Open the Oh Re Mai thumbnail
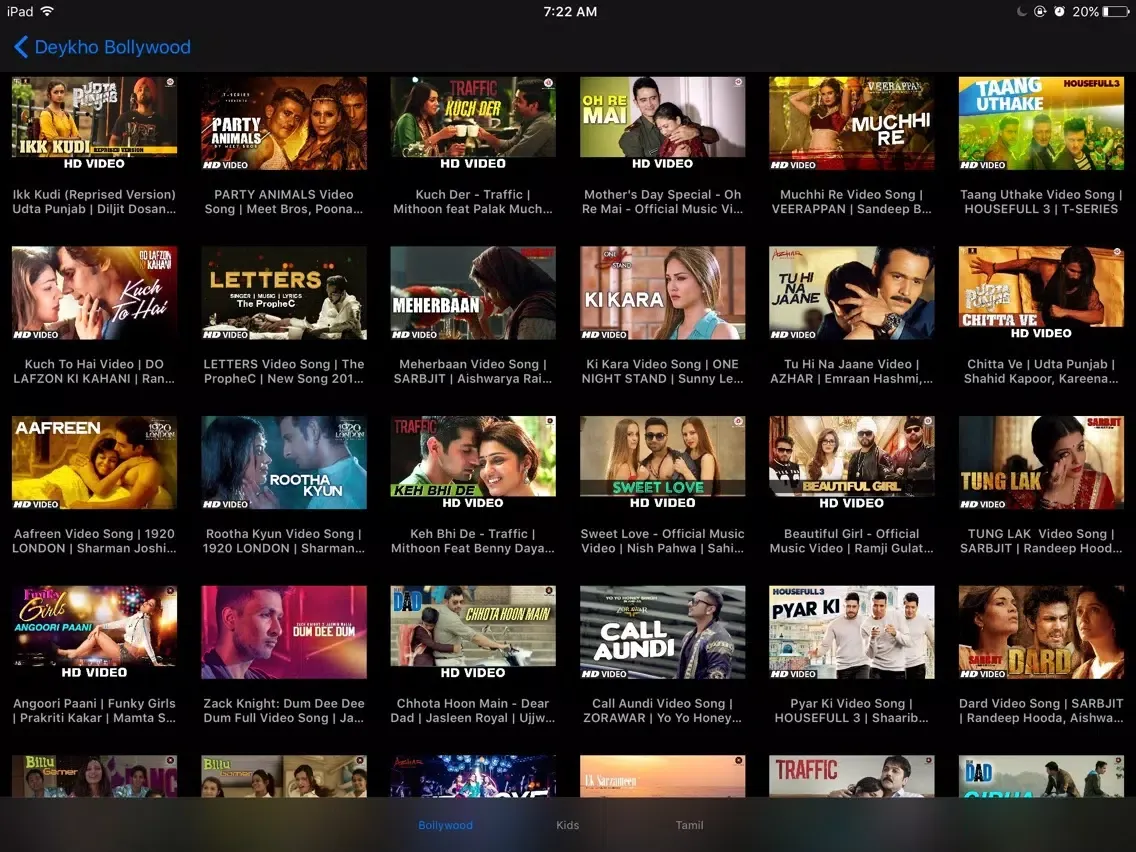This screenshot has height=852, width=1136. (662, 123)
